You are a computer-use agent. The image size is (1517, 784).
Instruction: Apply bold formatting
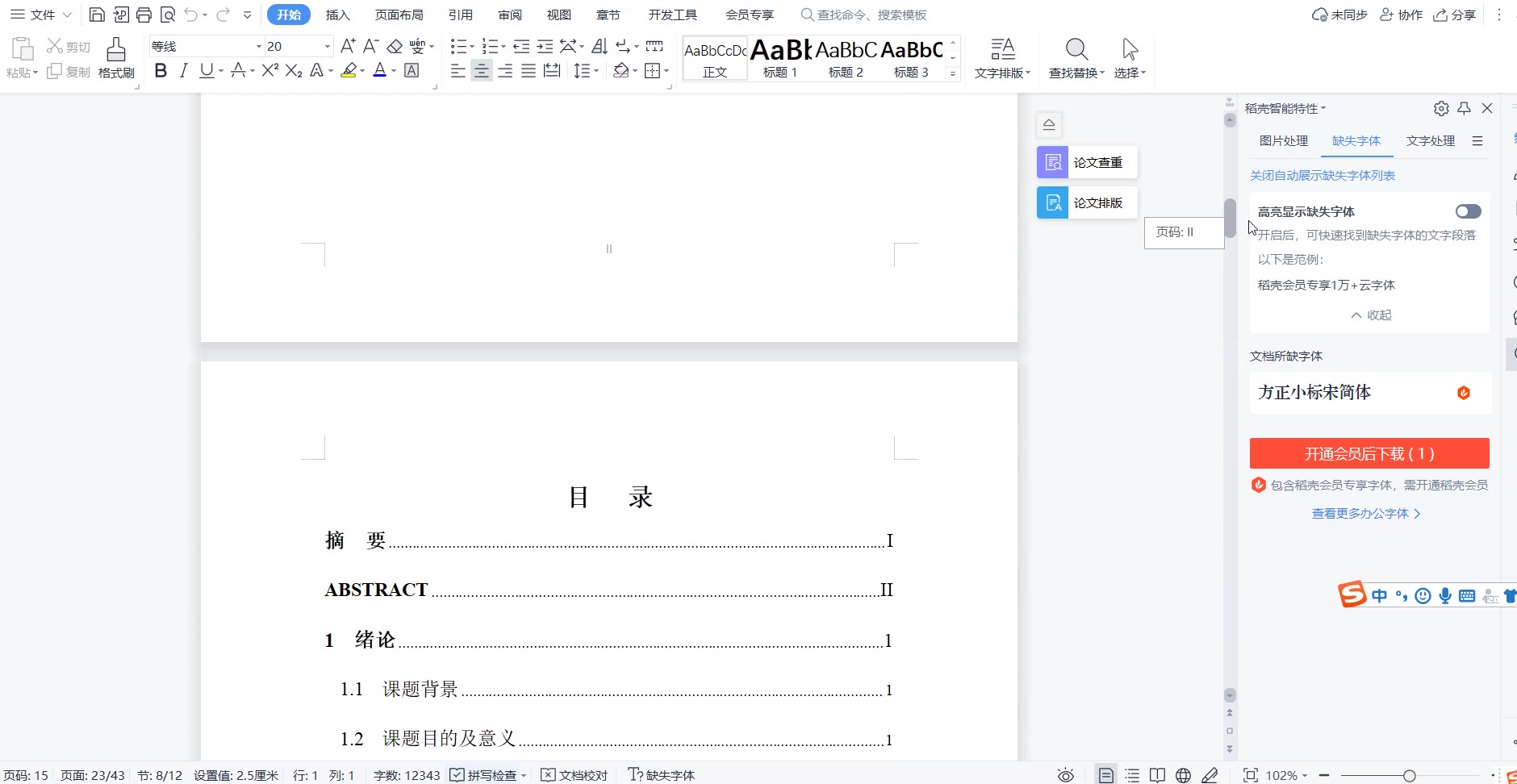(161, 71)
